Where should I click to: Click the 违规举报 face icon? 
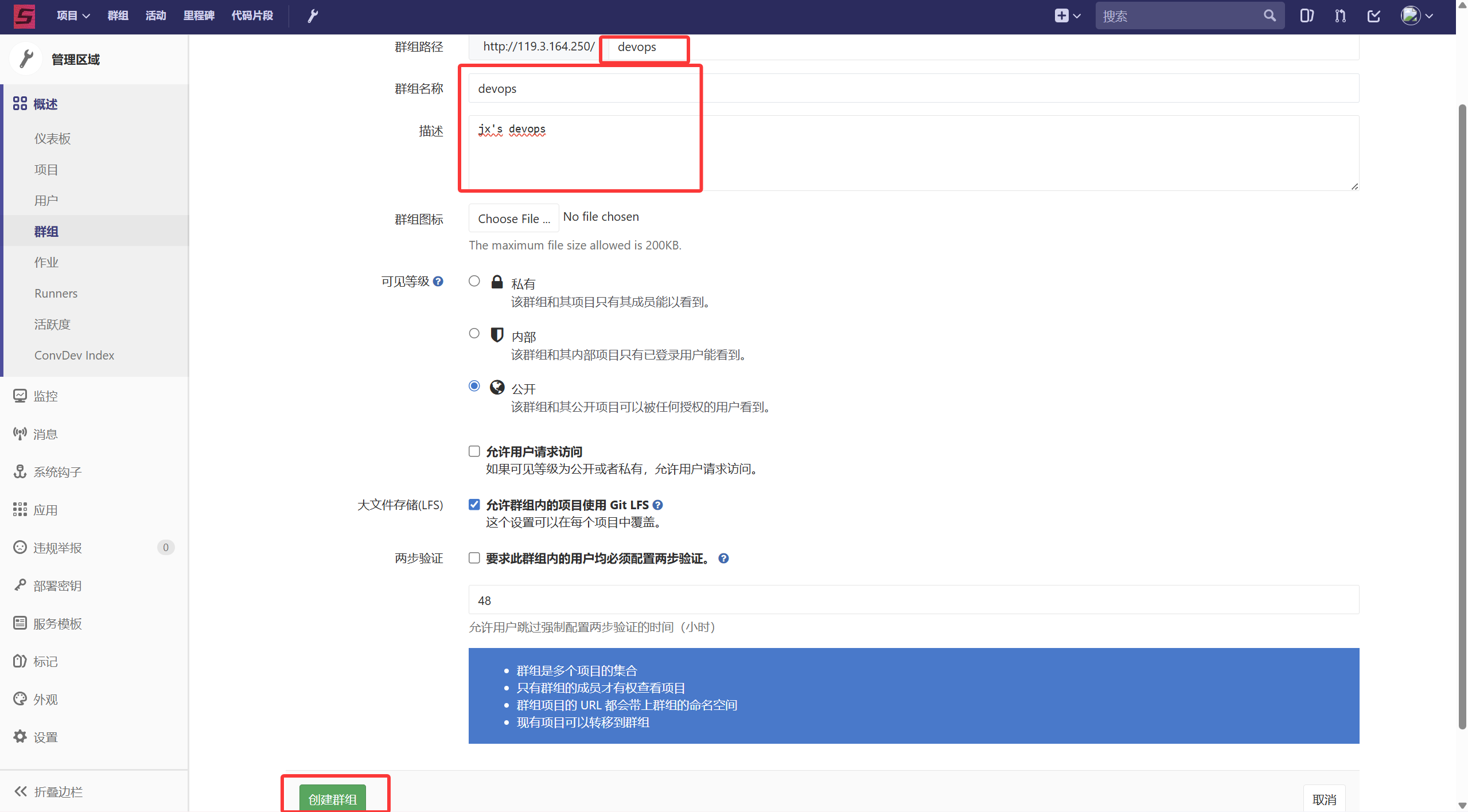click(x=20, y=548)
